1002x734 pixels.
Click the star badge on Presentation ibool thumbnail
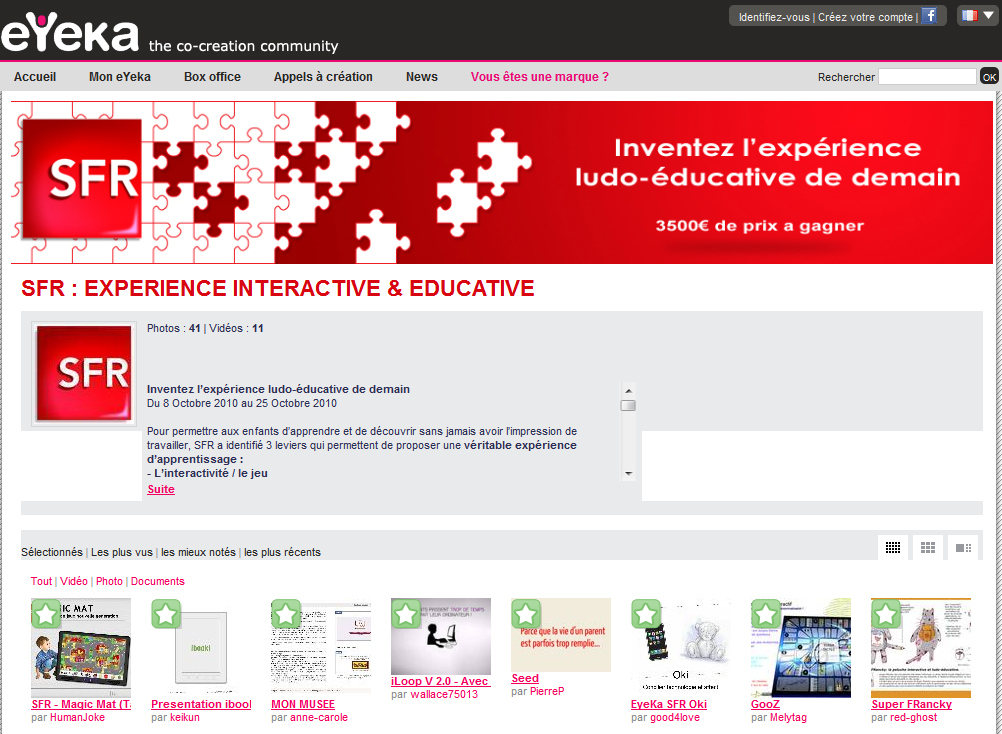click(x=166, y=614)
